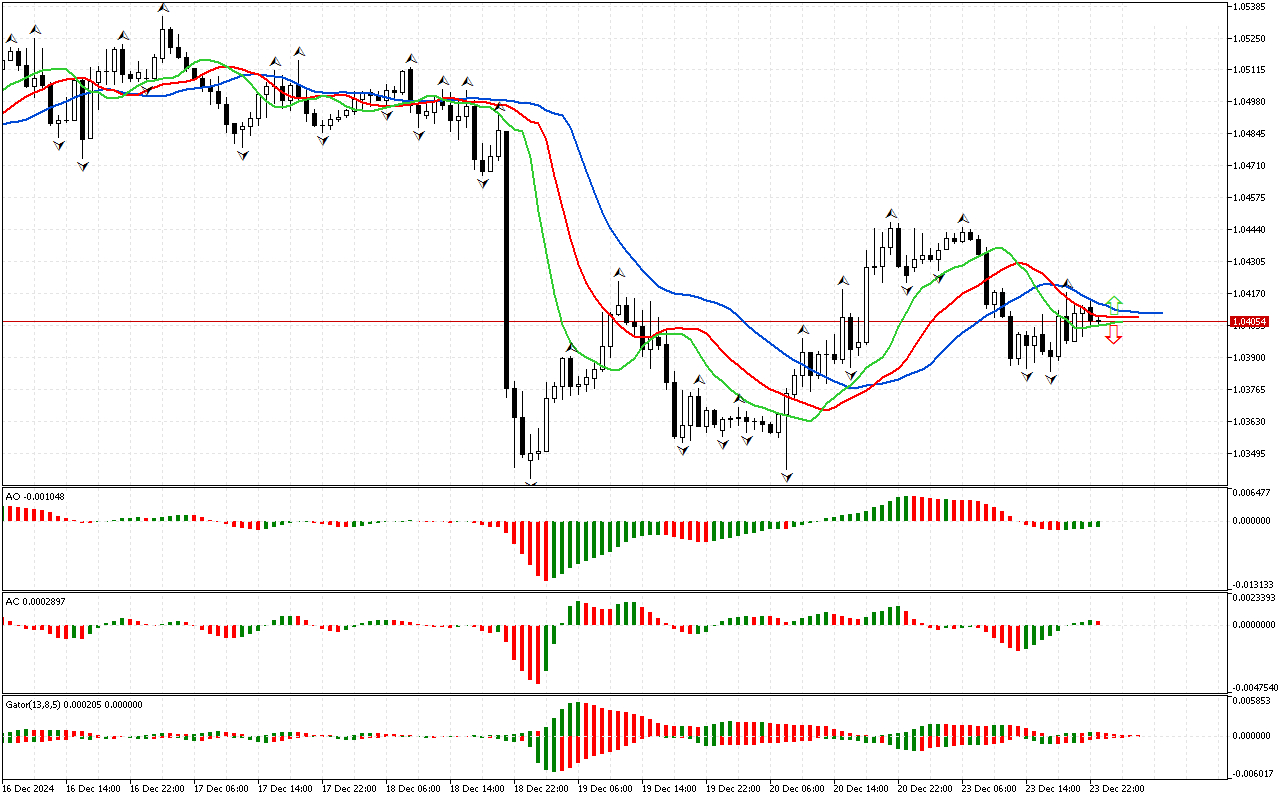Screen dimensions: 1280x800
Task: Click the AO scale value 0.006477
Action: [1253, 493]
